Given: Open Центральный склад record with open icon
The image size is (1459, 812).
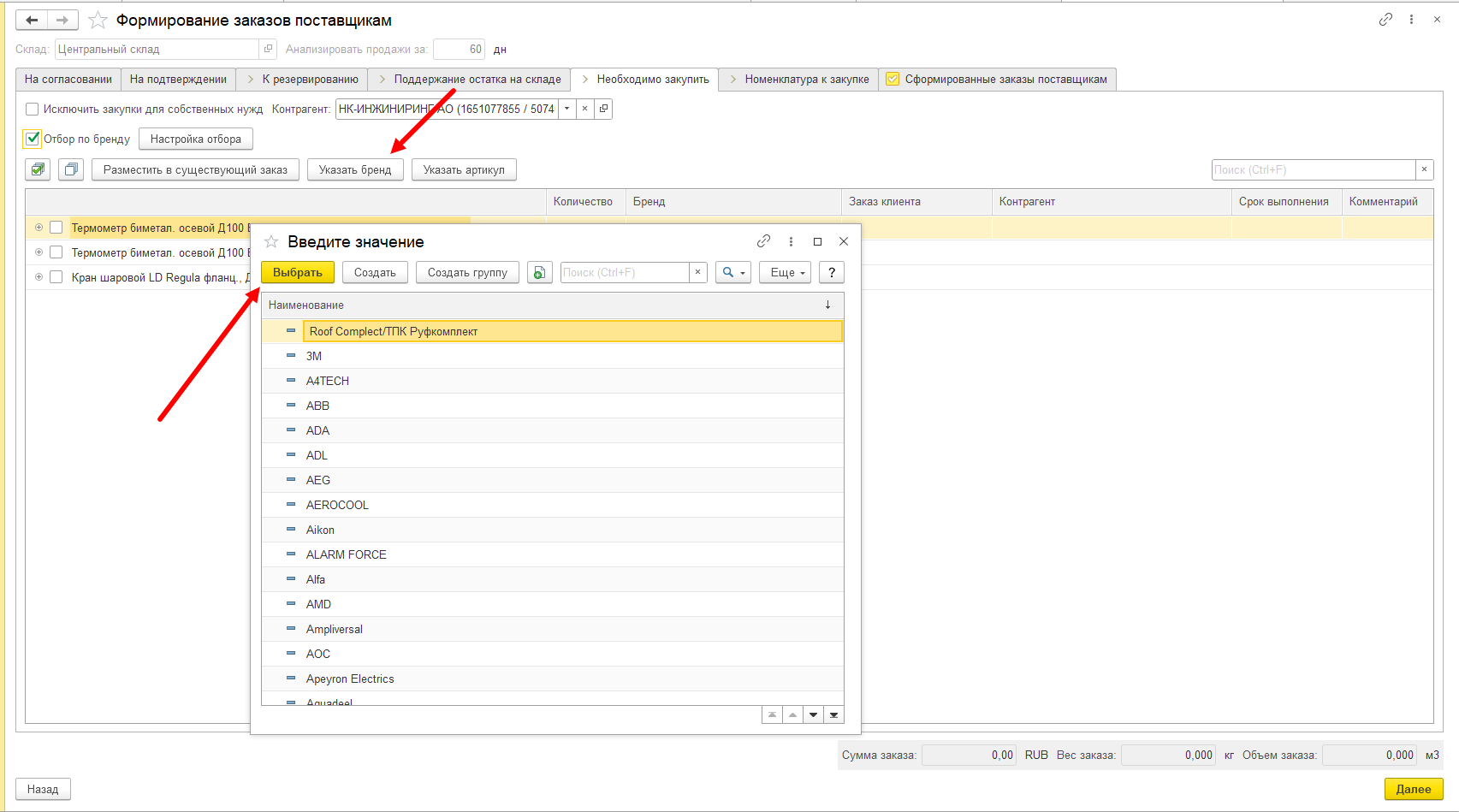Looking at the screenshot, I should click(268, 49).
